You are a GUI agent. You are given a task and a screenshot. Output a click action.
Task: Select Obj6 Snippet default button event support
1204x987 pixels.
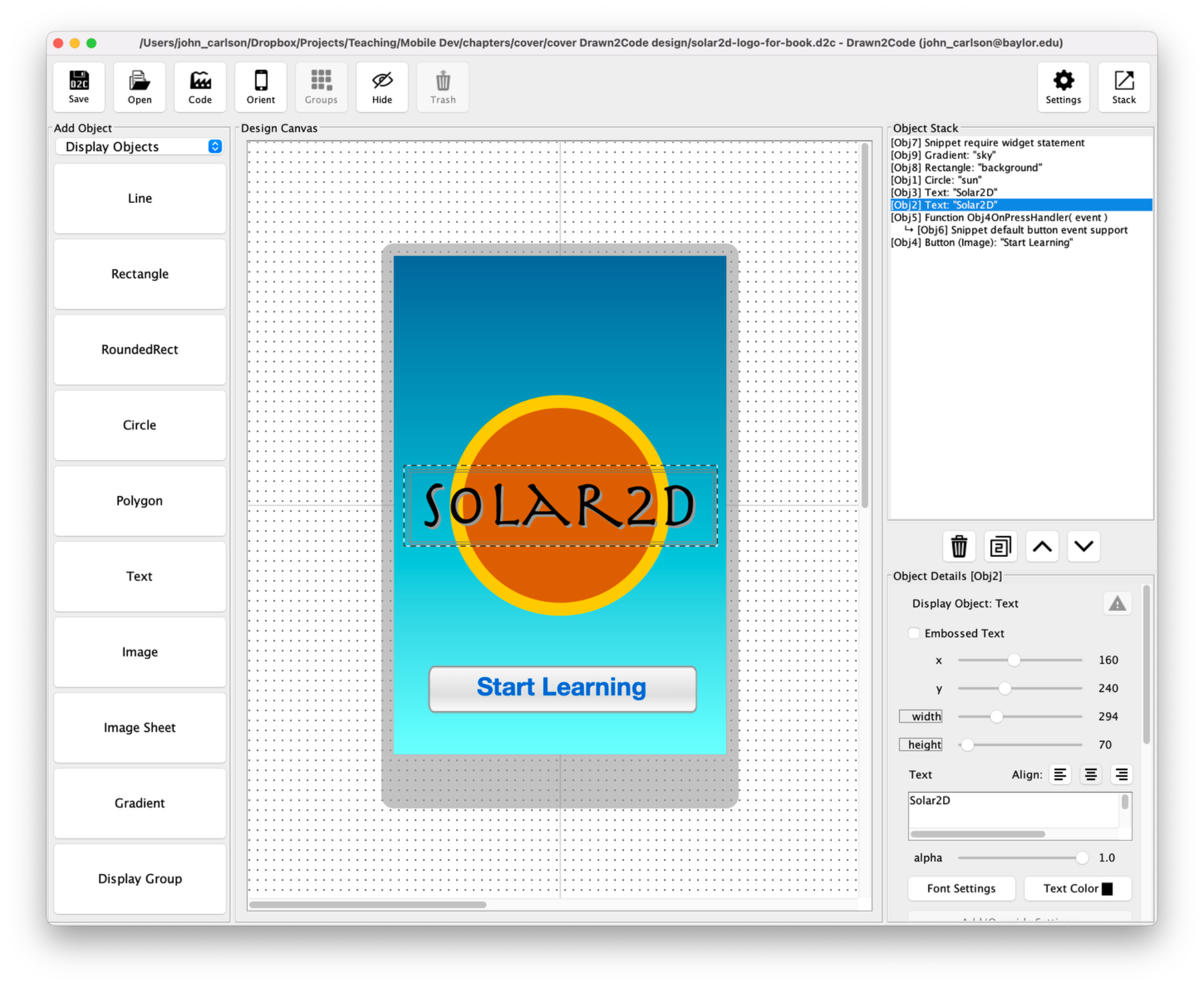coord(1021,230)
